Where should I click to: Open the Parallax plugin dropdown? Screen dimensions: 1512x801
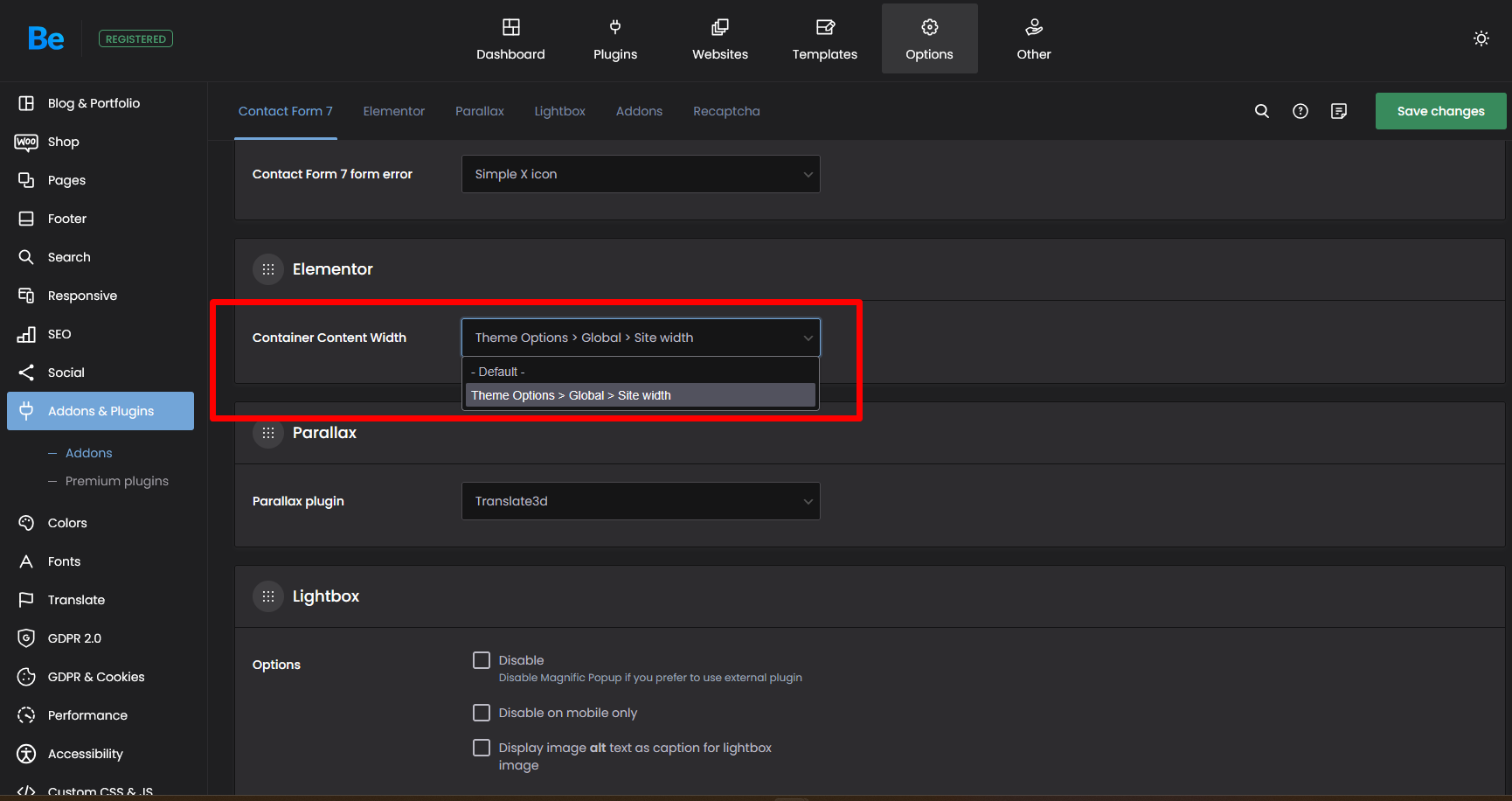[x=640, y=501]
